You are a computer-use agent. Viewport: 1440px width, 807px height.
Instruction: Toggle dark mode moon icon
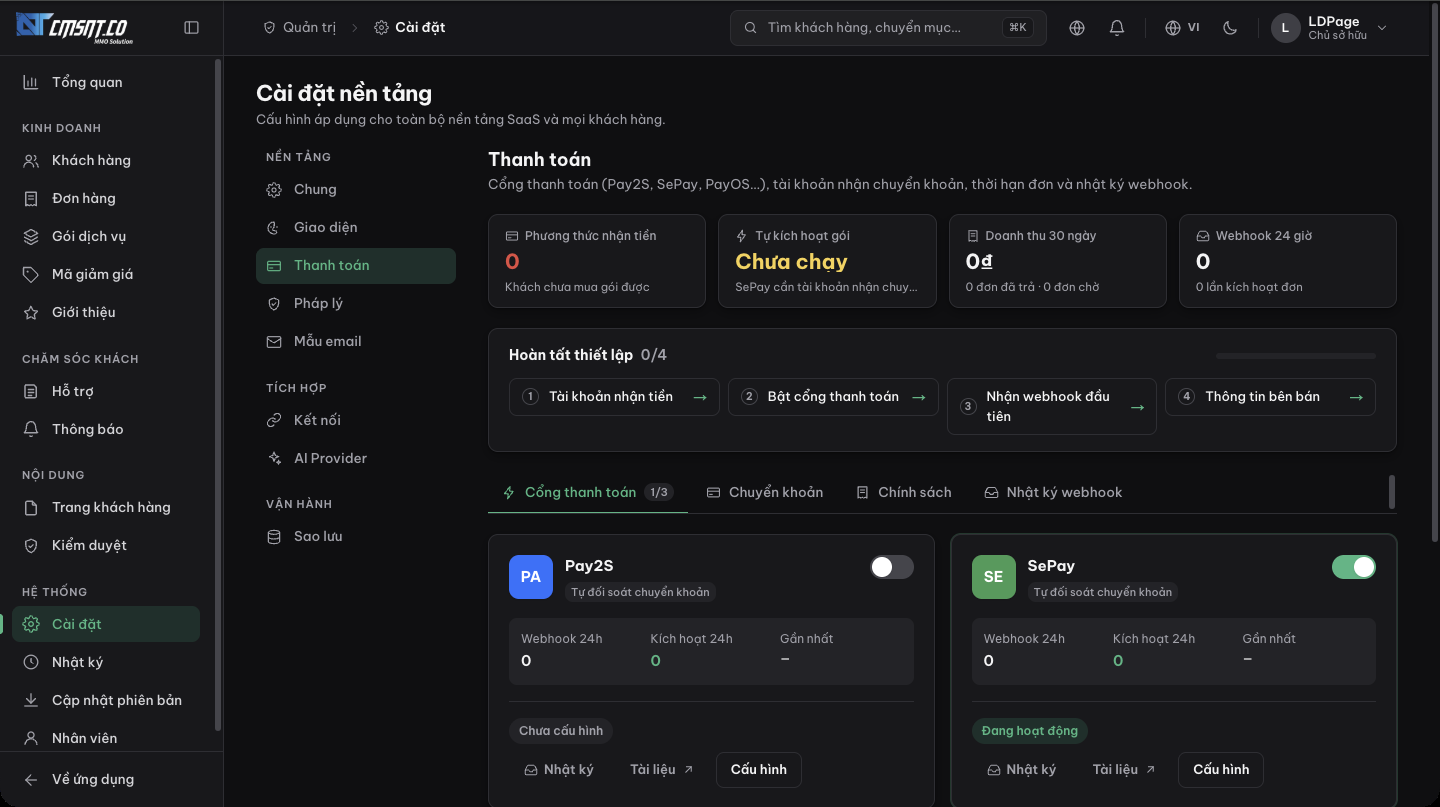coord(1230,28)
